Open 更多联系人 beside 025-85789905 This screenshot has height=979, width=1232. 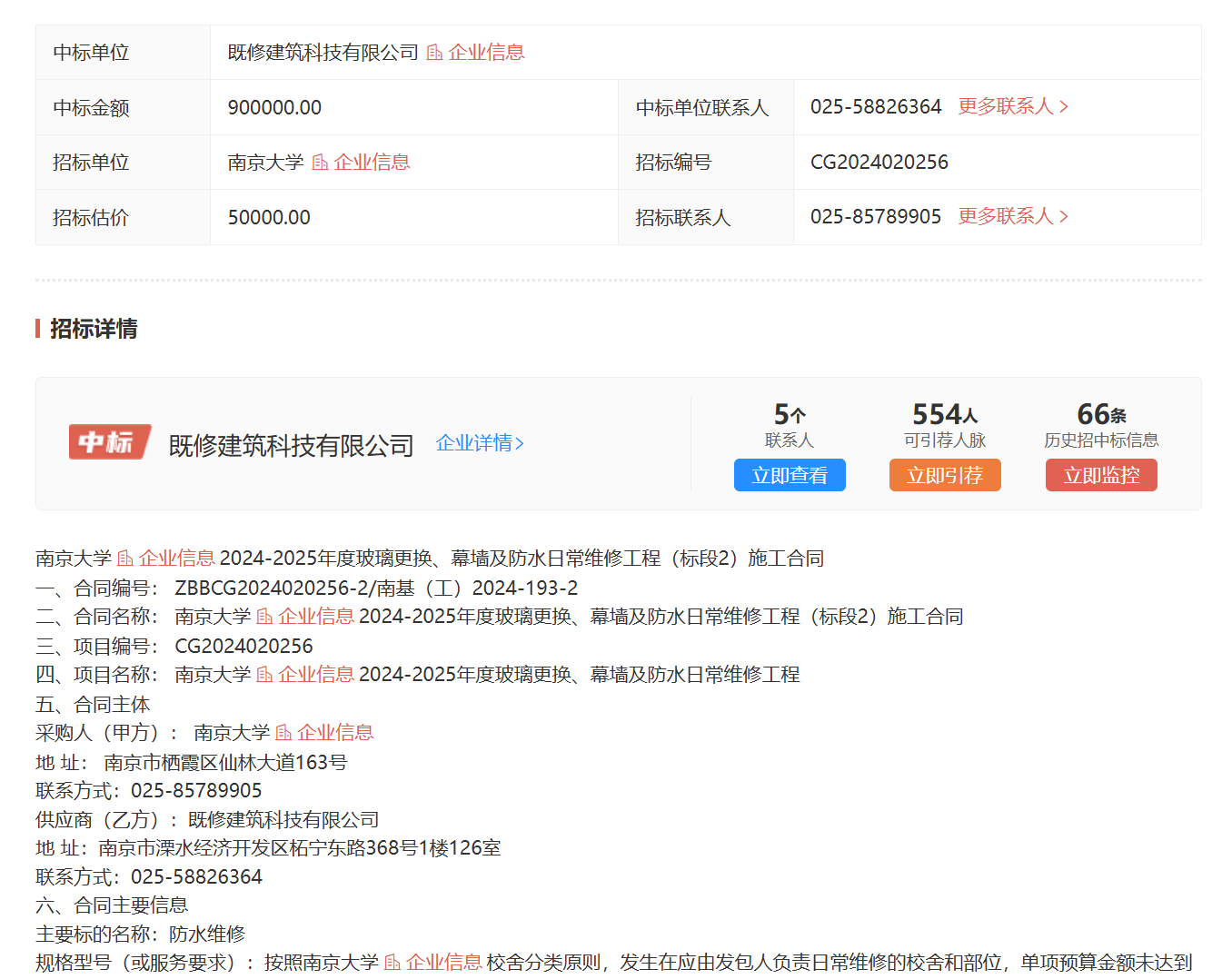[x=1006, y=217]
